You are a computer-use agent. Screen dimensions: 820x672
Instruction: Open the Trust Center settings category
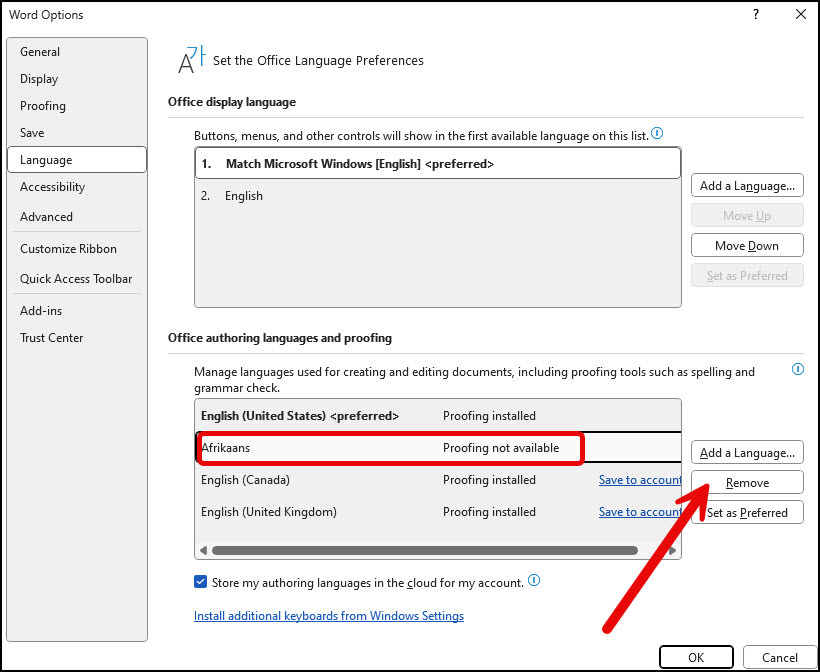[x=51, y=338]
